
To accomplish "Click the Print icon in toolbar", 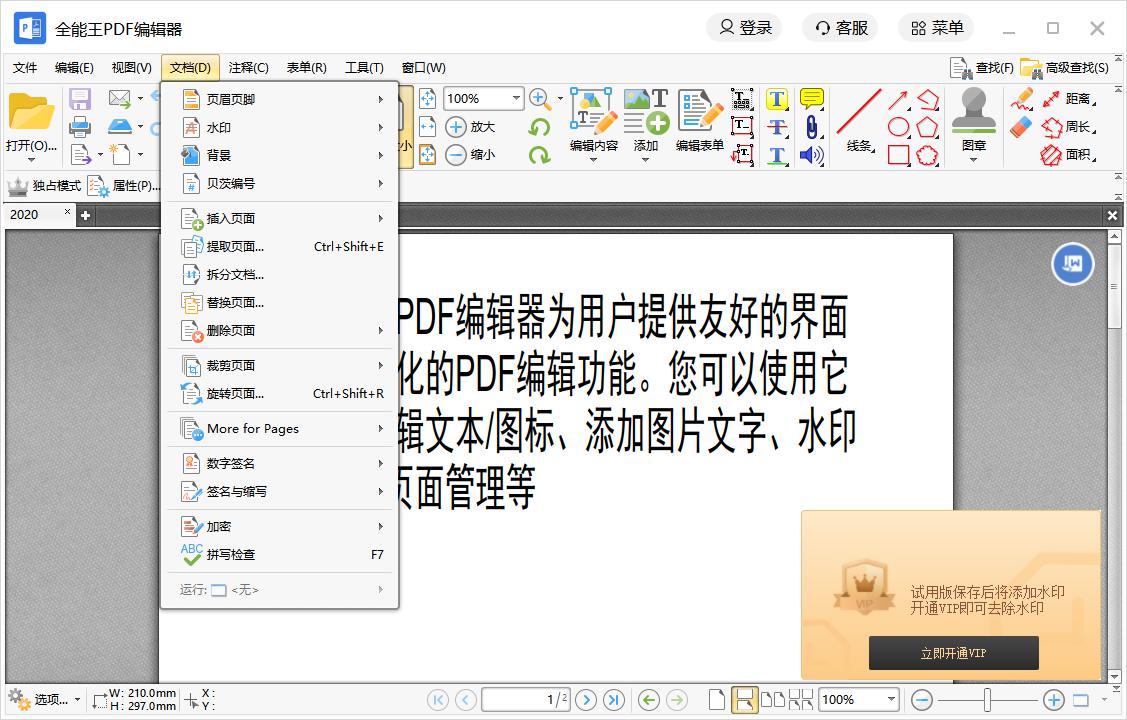I will 80,127.
